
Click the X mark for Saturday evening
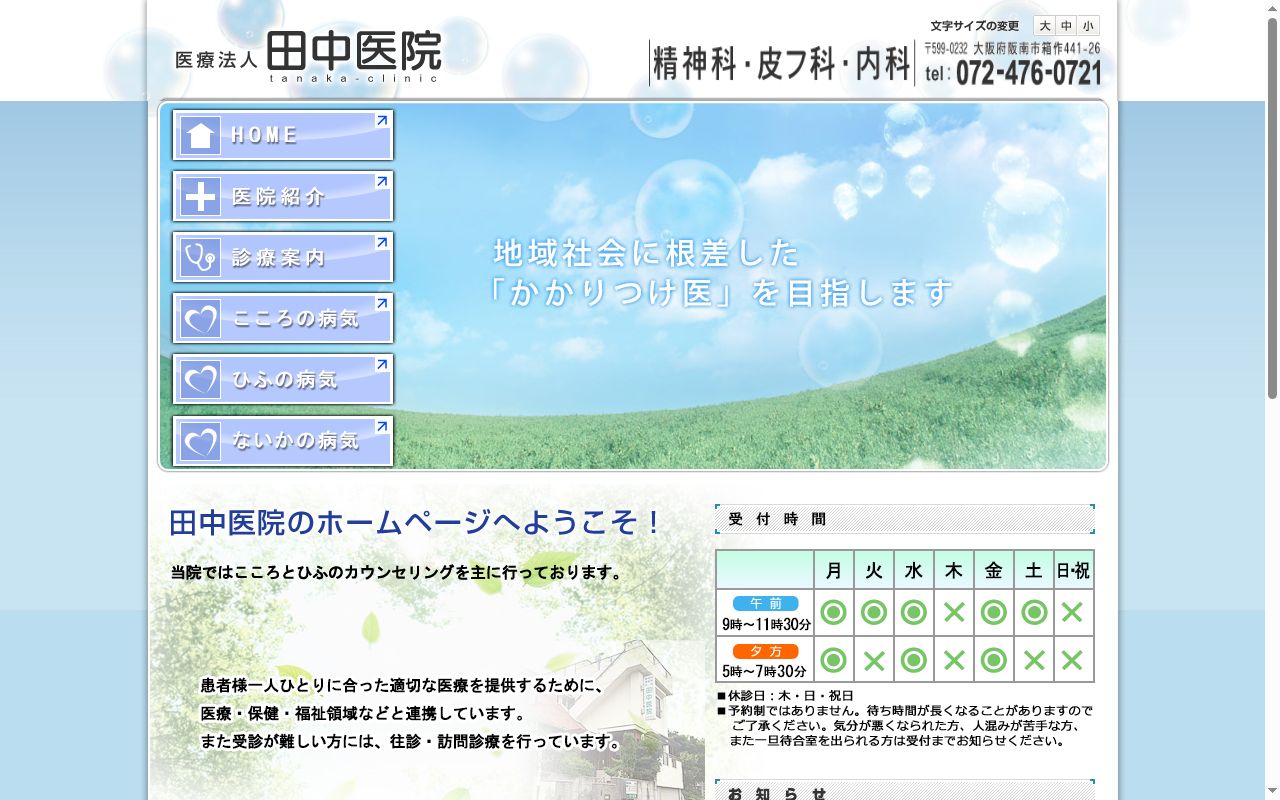click(x=1034, y=660)
